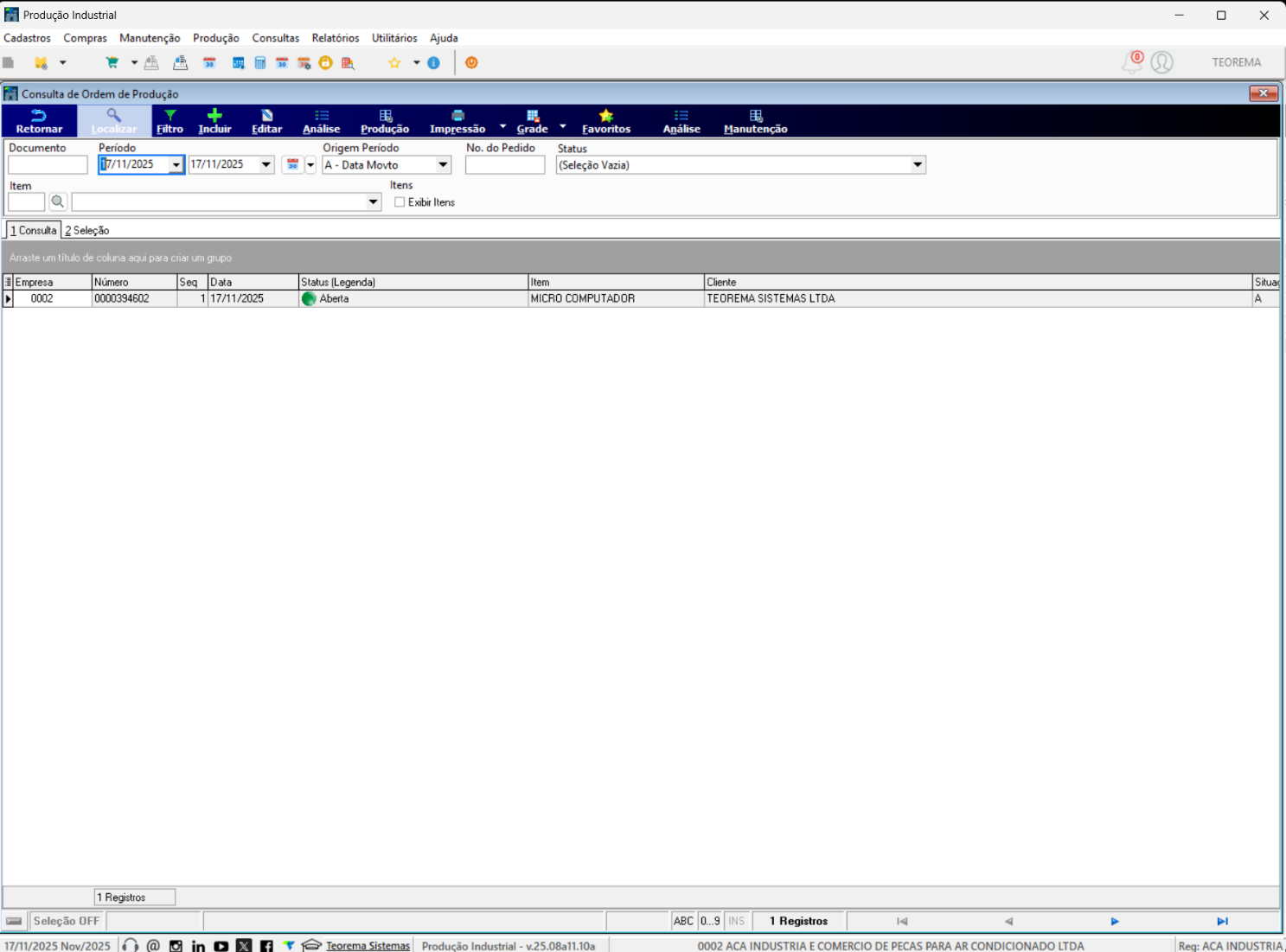
Task: Click the notification bell icon
Action: (x=1132, y=62)
